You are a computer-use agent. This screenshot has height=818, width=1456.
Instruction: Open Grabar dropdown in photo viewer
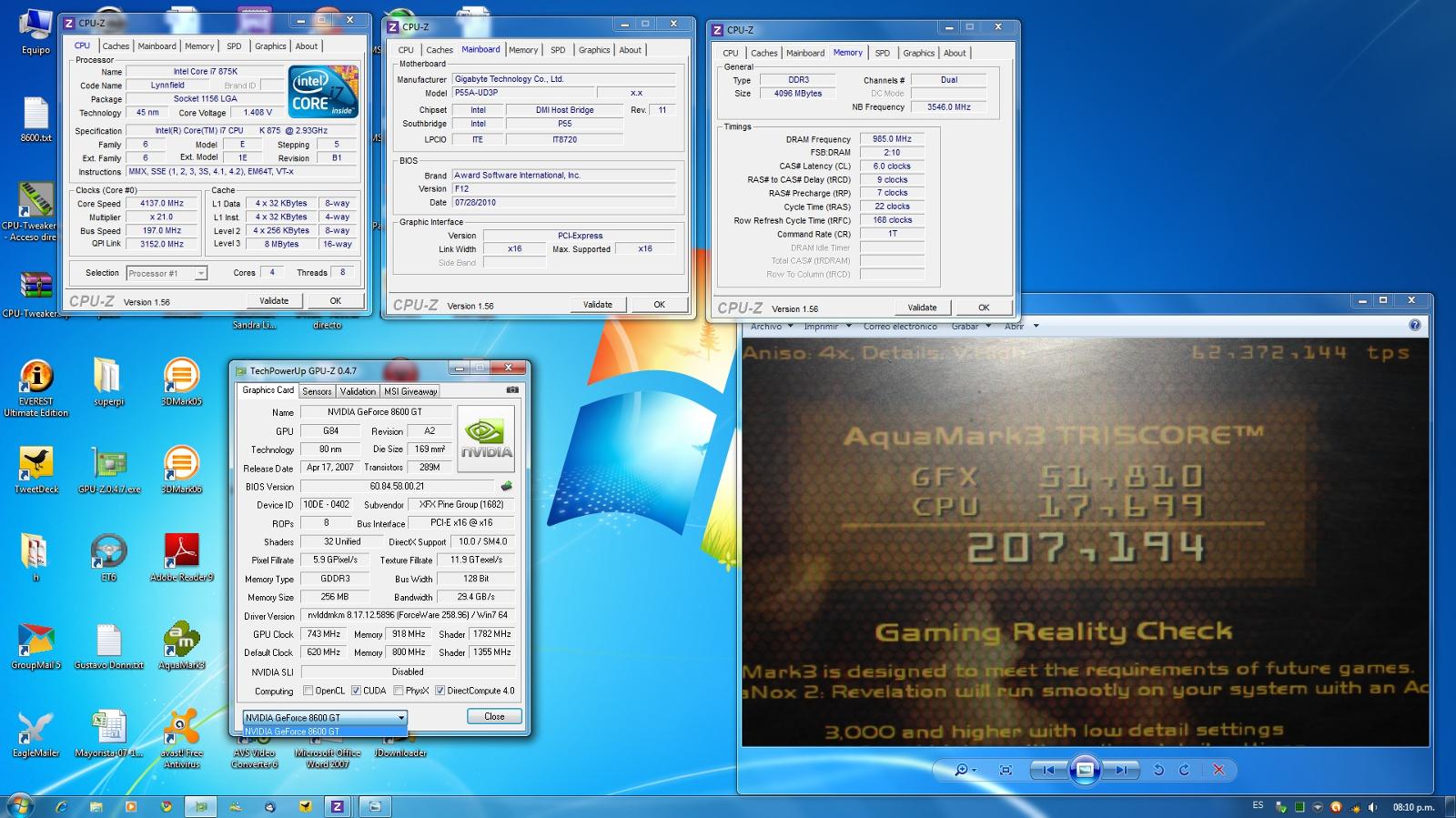(x=972, y=326)
